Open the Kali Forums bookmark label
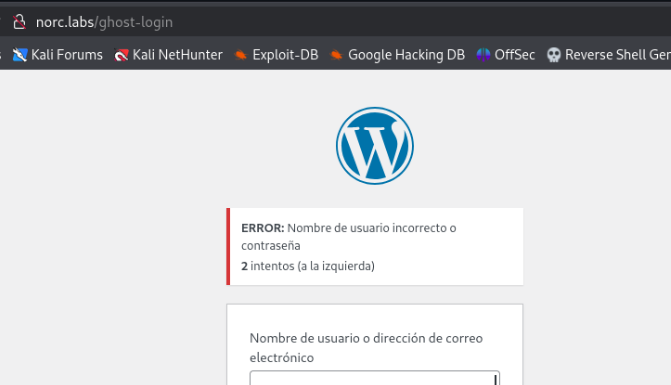The image size is (671, 385). 67,55
